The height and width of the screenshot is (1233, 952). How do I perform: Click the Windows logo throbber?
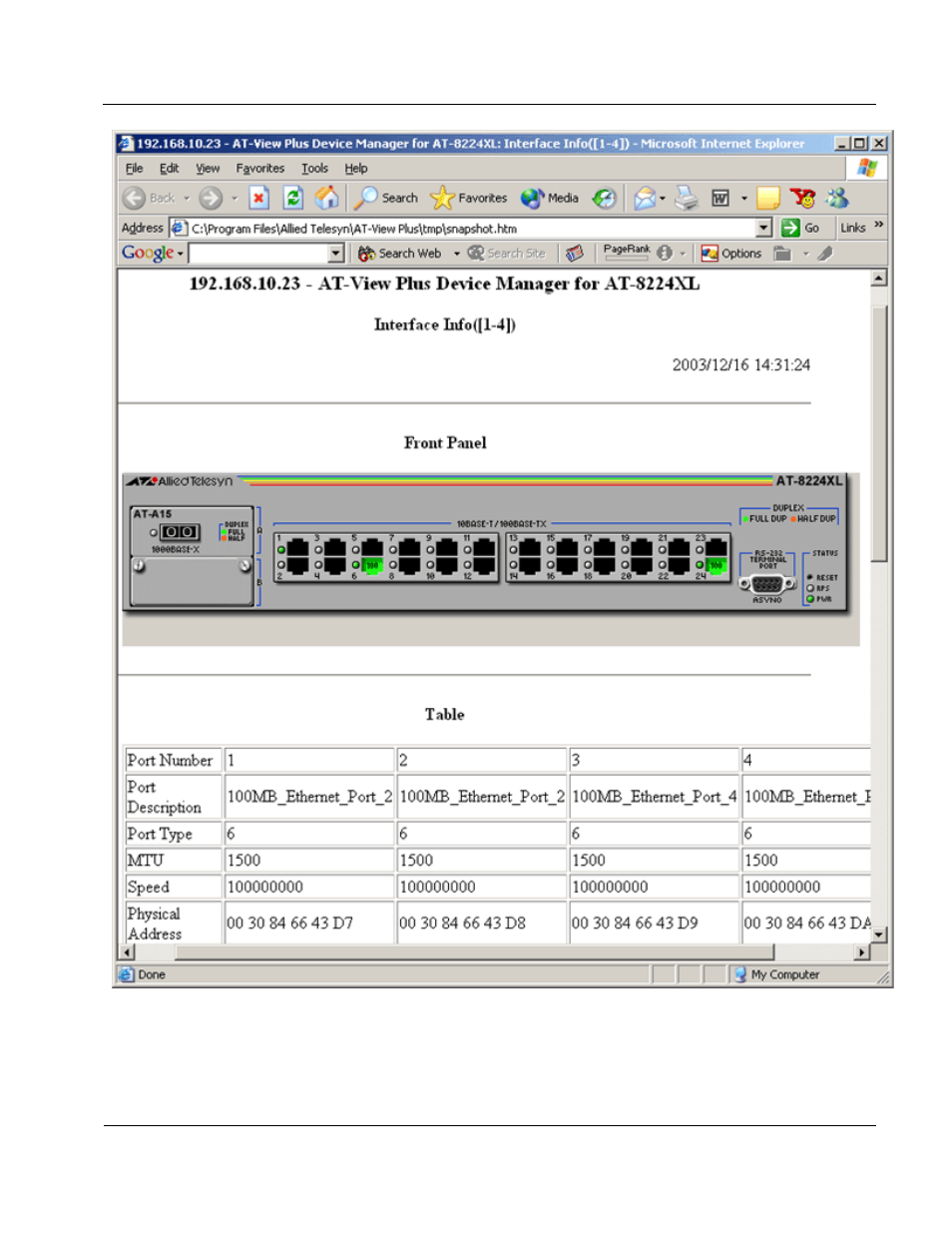[x=867, y=168]
